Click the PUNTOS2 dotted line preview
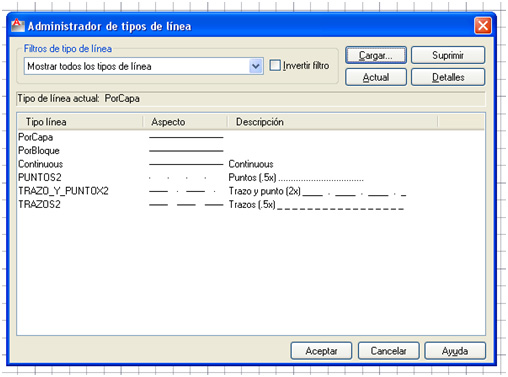508x377 pixels. coord(178,178)
